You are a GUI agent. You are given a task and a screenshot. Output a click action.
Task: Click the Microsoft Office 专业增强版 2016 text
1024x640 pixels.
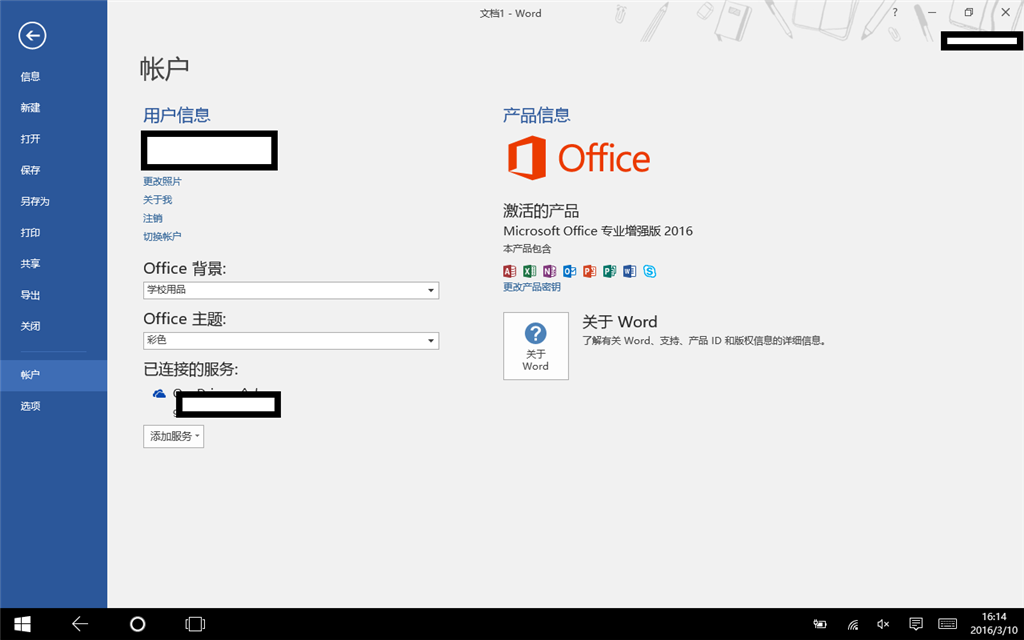click(x=598, y=231)
